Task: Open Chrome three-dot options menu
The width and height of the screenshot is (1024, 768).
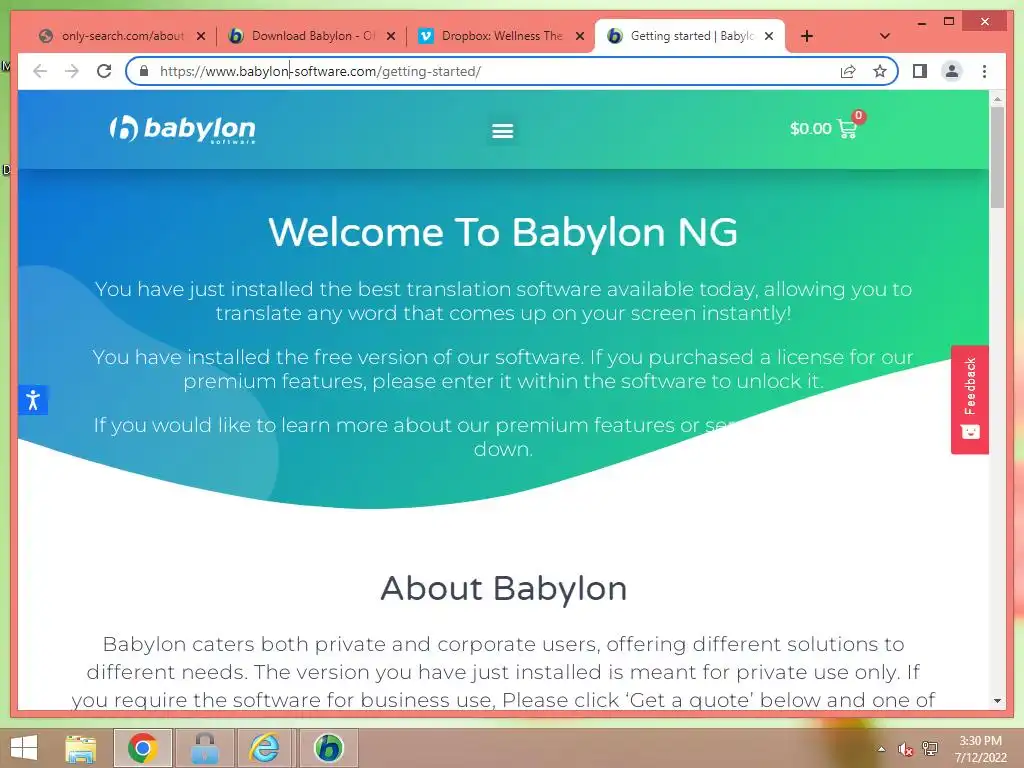Action: coord(984,71)
